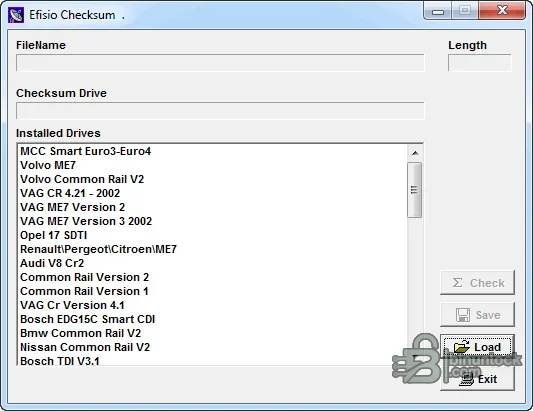This screenshot has height=411, width=533.
Task: Click the Check button with the sigma icon
Action: [477, 282]
